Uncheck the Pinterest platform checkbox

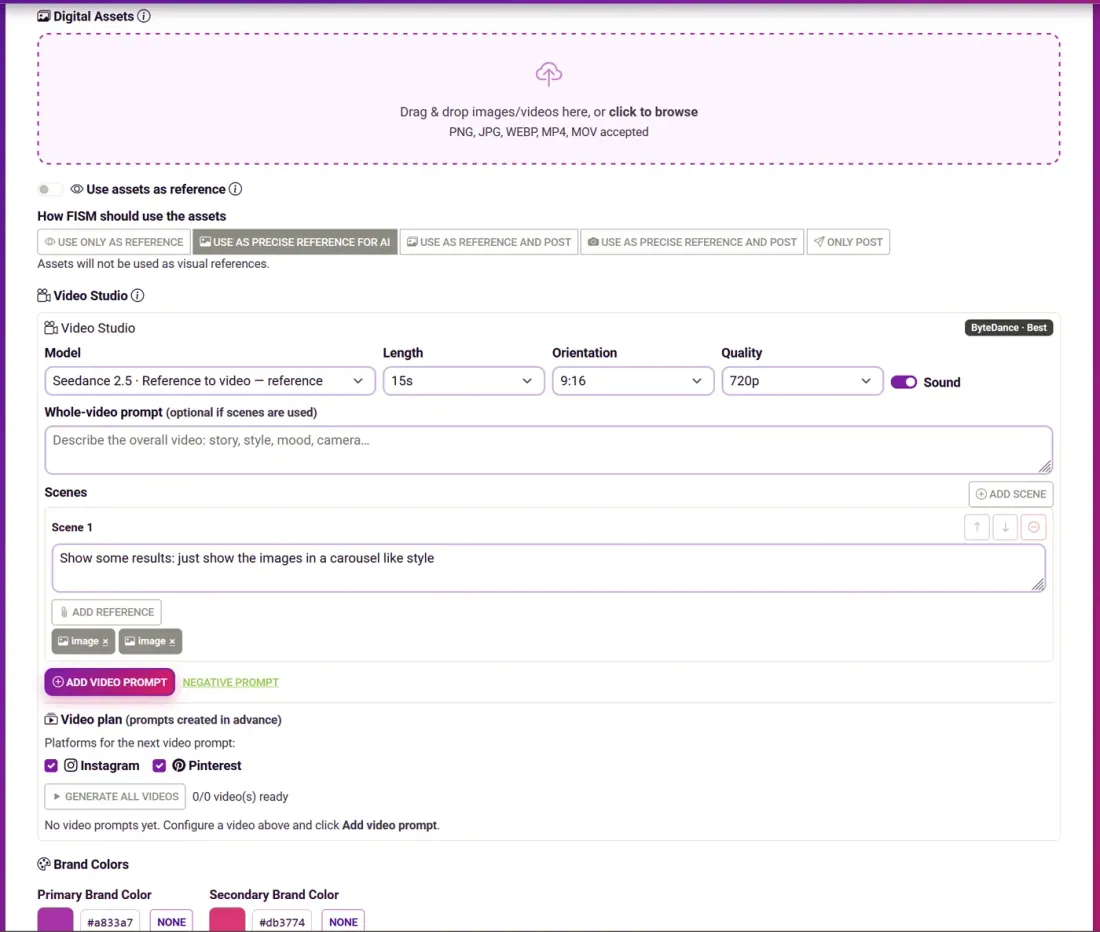click(159, 765)
